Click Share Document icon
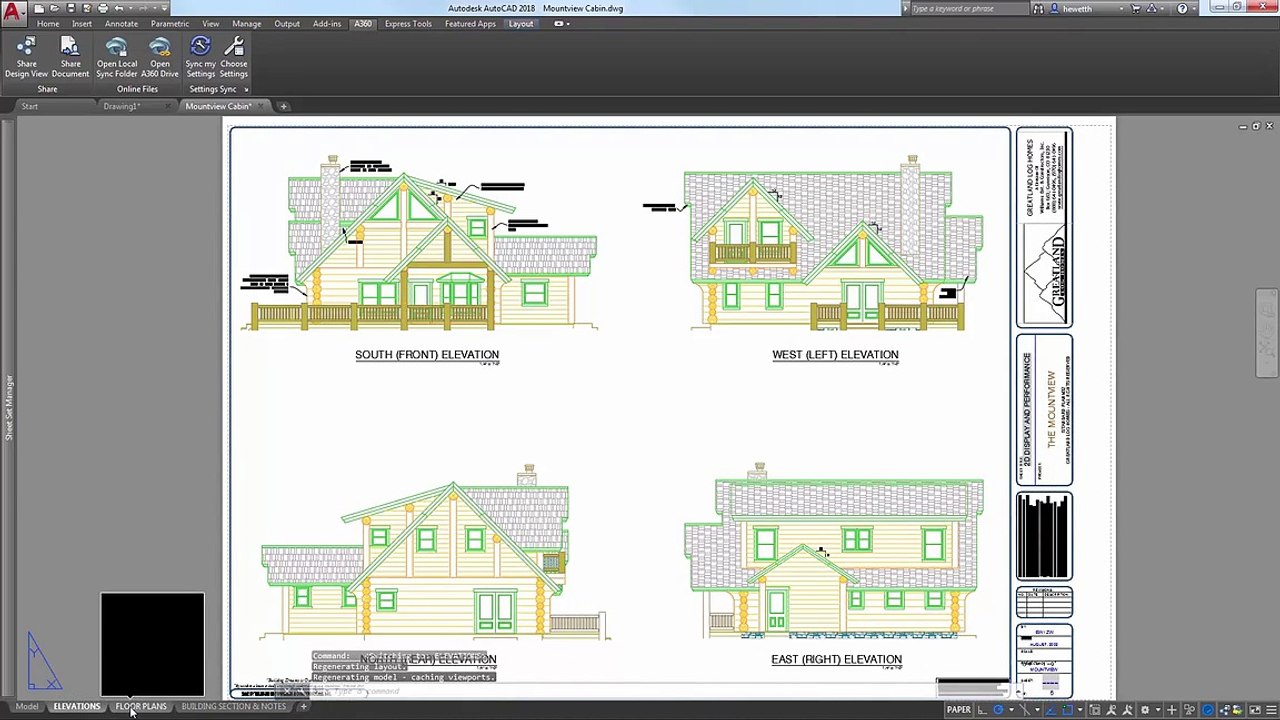This screenshot has width=1280, height=720. pyautogui.click(x=70, y=57)
